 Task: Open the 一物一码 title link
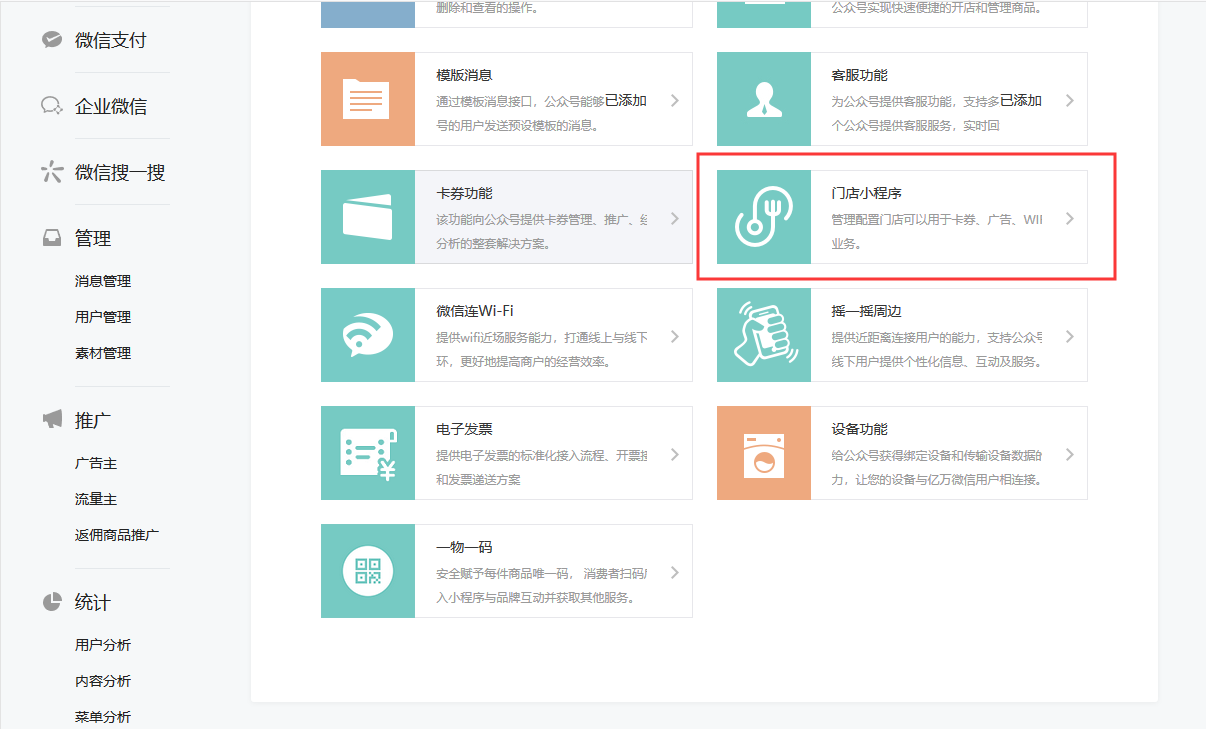464,547
